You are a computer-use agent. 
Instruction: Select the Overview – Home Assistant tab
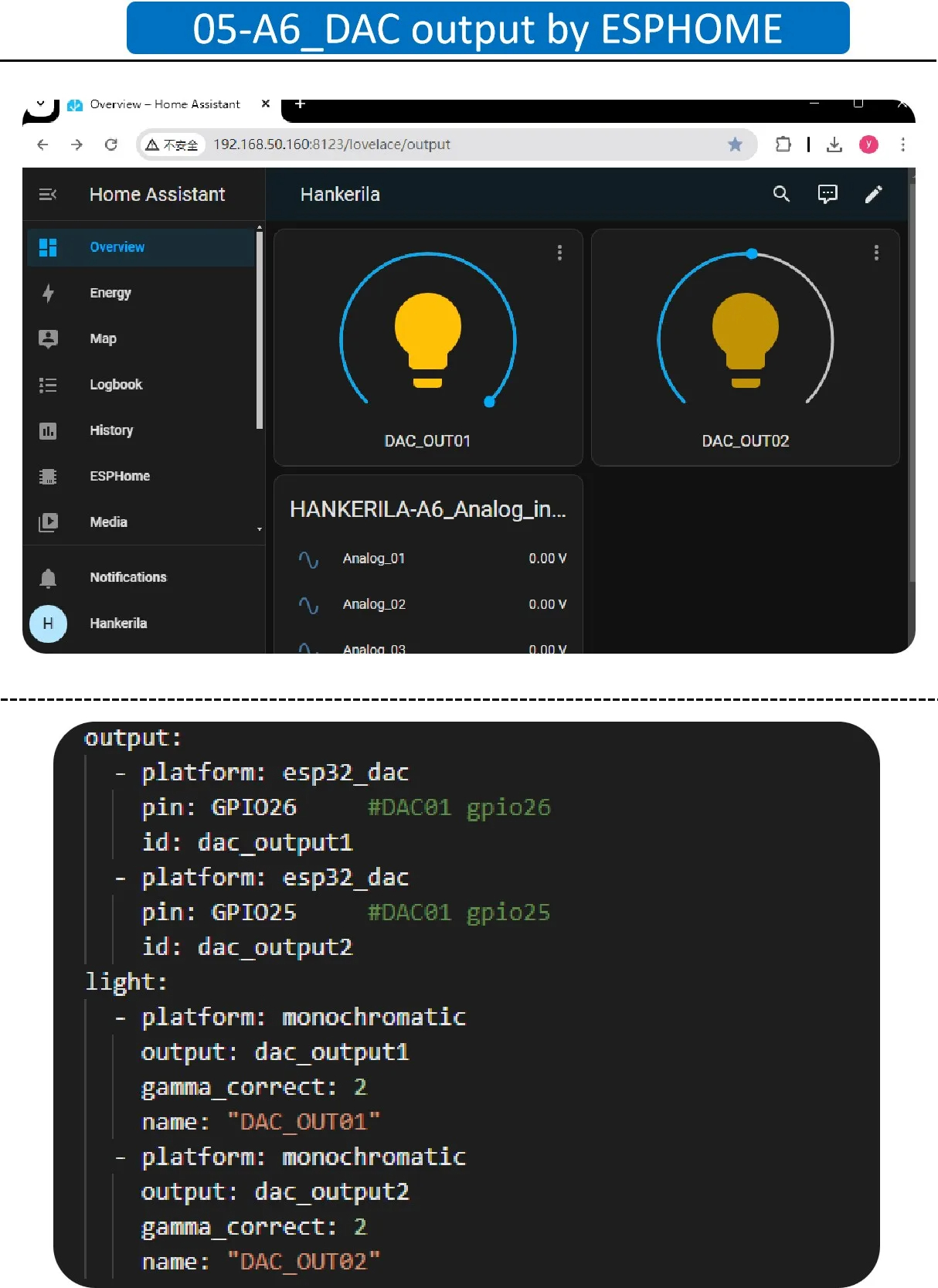(x=165, y=104)
